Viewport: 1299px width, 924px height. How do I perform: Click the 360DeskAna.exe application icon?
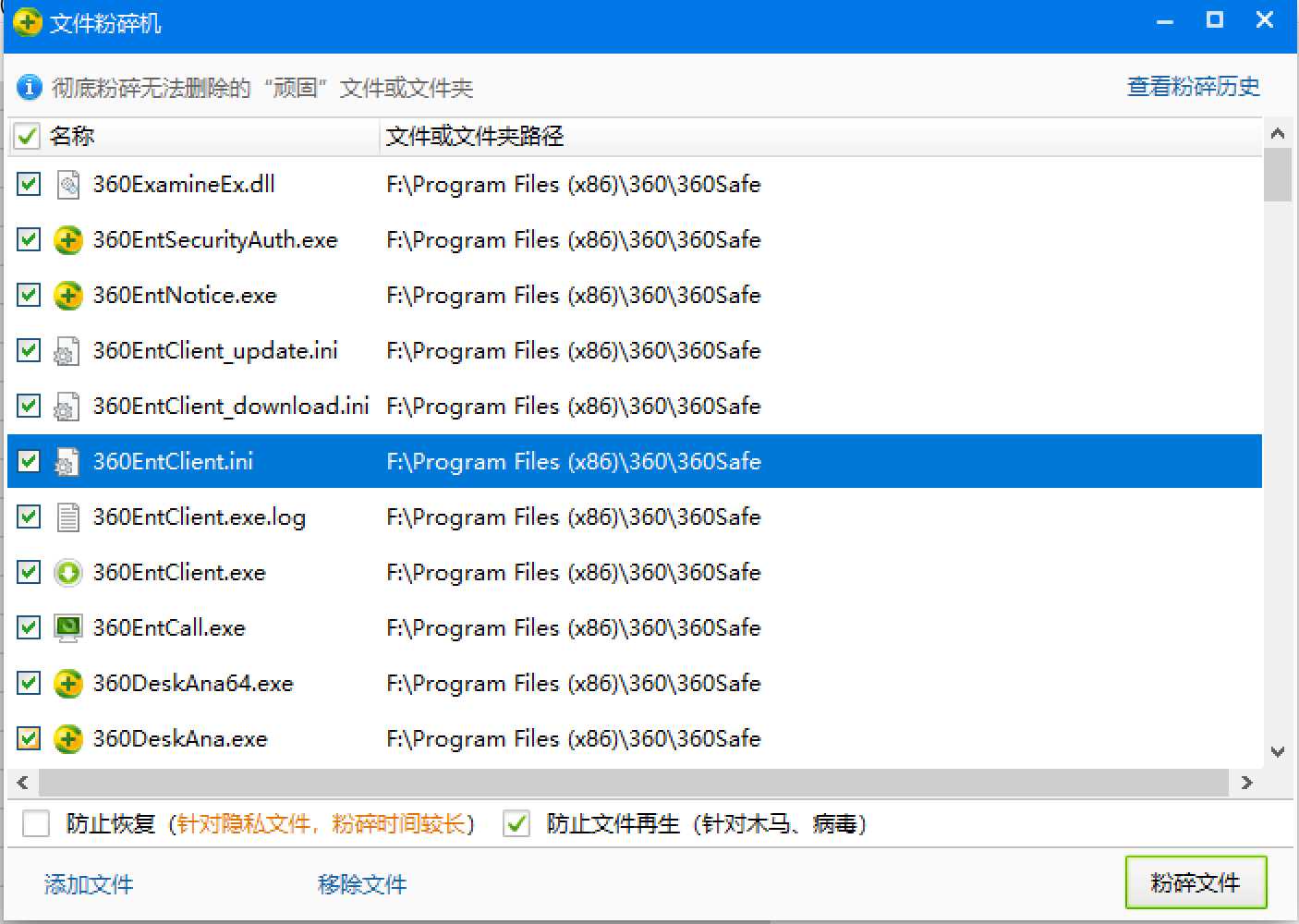tap(67, 739)
